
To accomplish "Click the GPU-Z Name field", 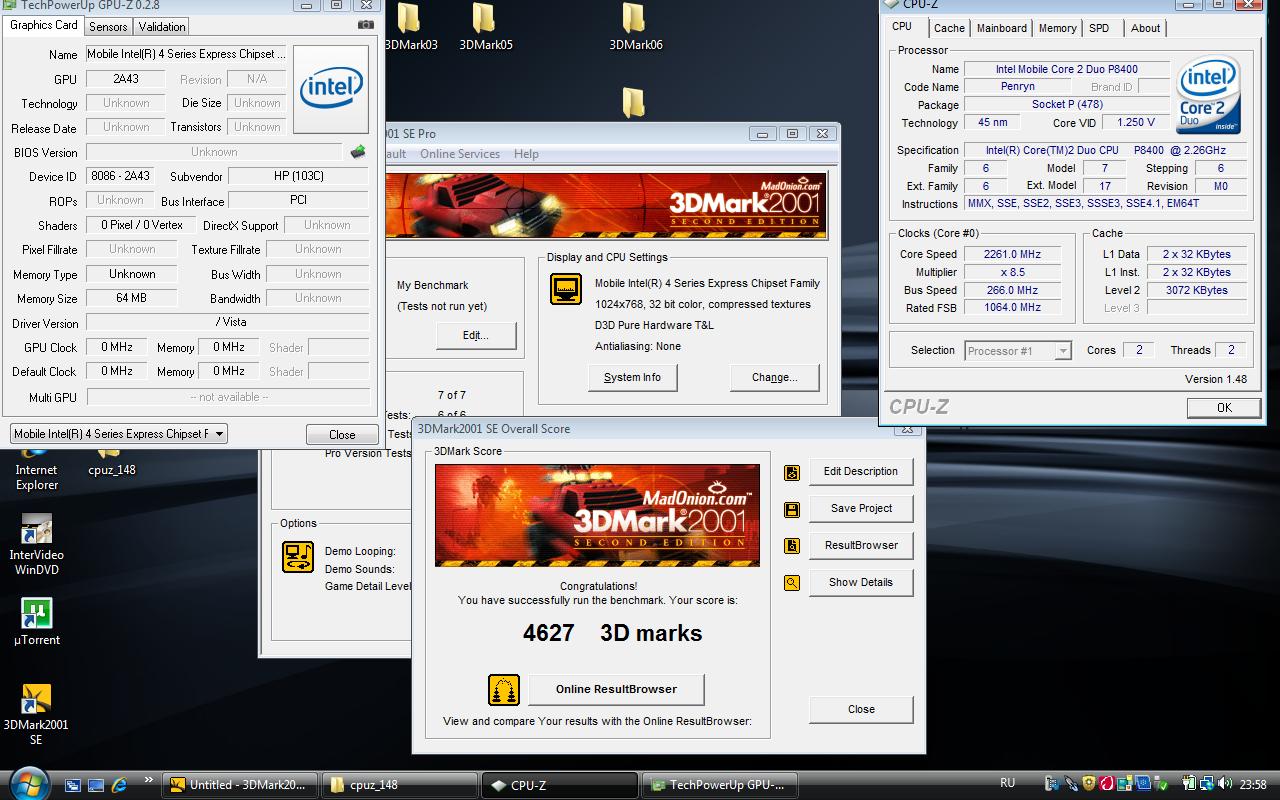I will (x=186, y=55).
